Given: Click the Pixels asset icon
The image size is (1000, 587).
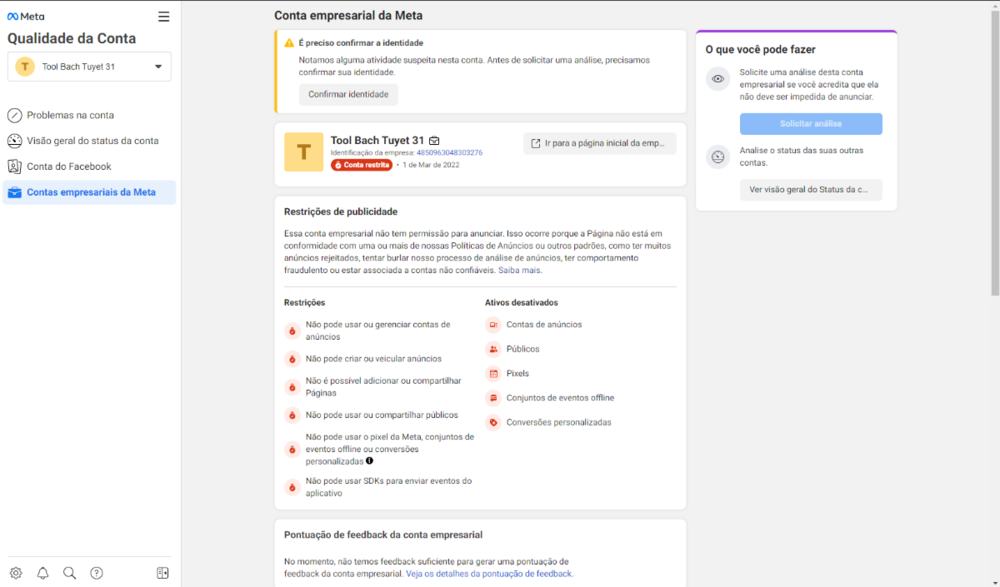Looking at the screenshot, I should coord(493,373).
